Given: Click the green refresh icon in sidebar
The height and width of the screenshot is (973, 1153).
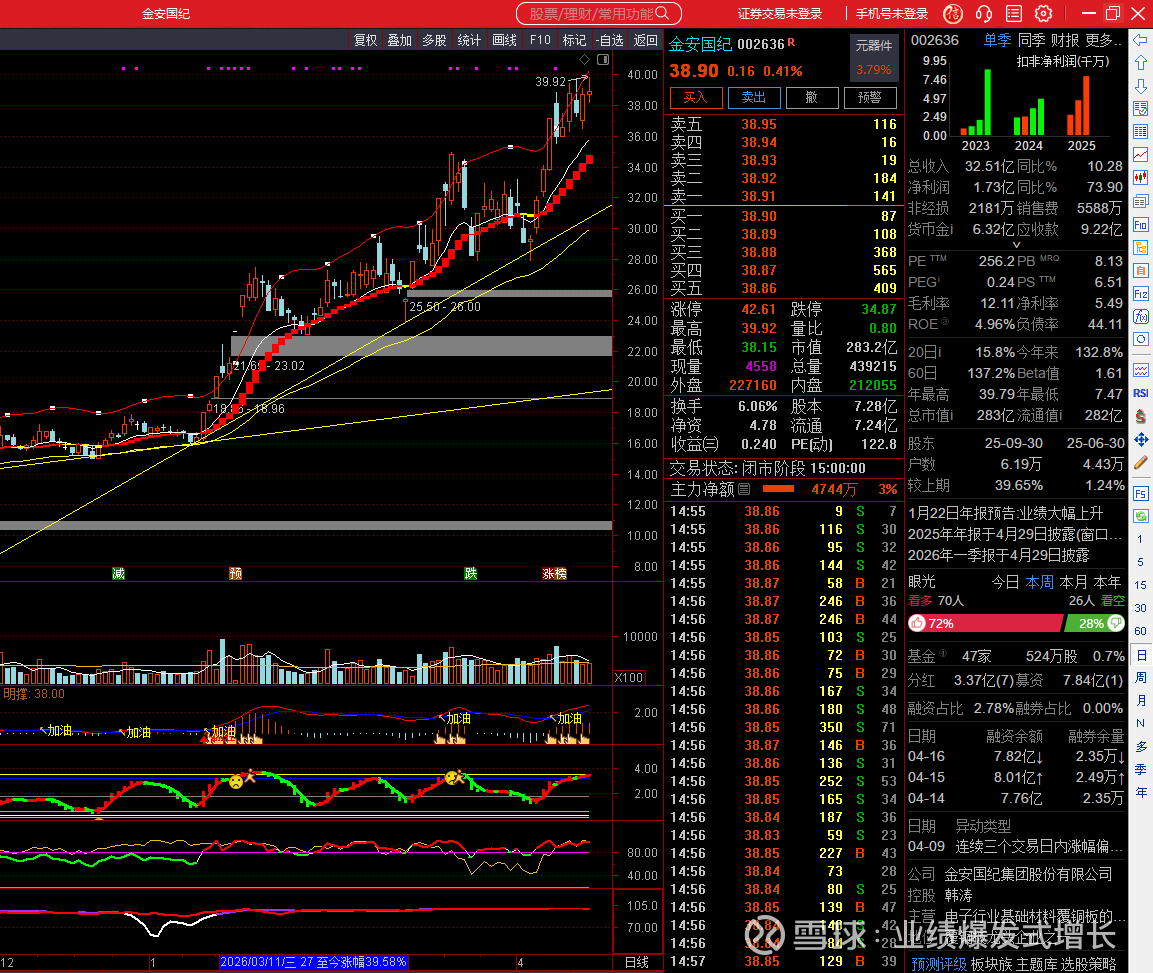Looking at the screenshot, I should [x=1140, y=516].
